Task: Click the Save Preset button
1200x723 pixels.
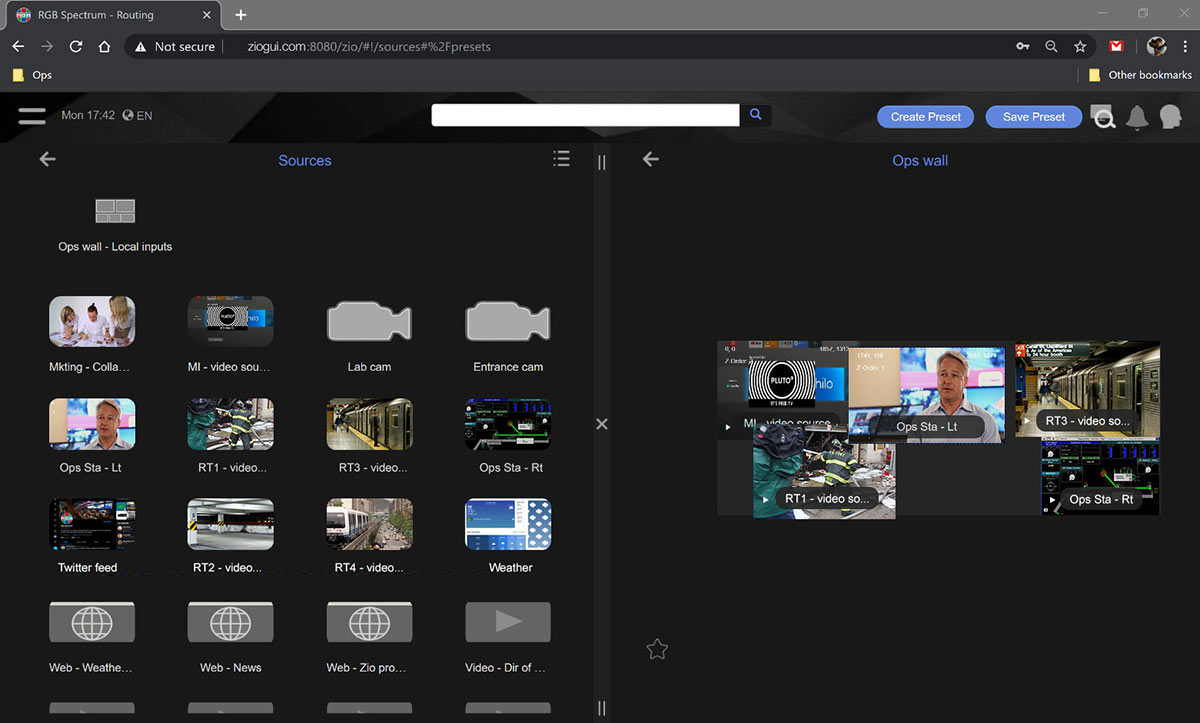Action: tap(1034, 117)
